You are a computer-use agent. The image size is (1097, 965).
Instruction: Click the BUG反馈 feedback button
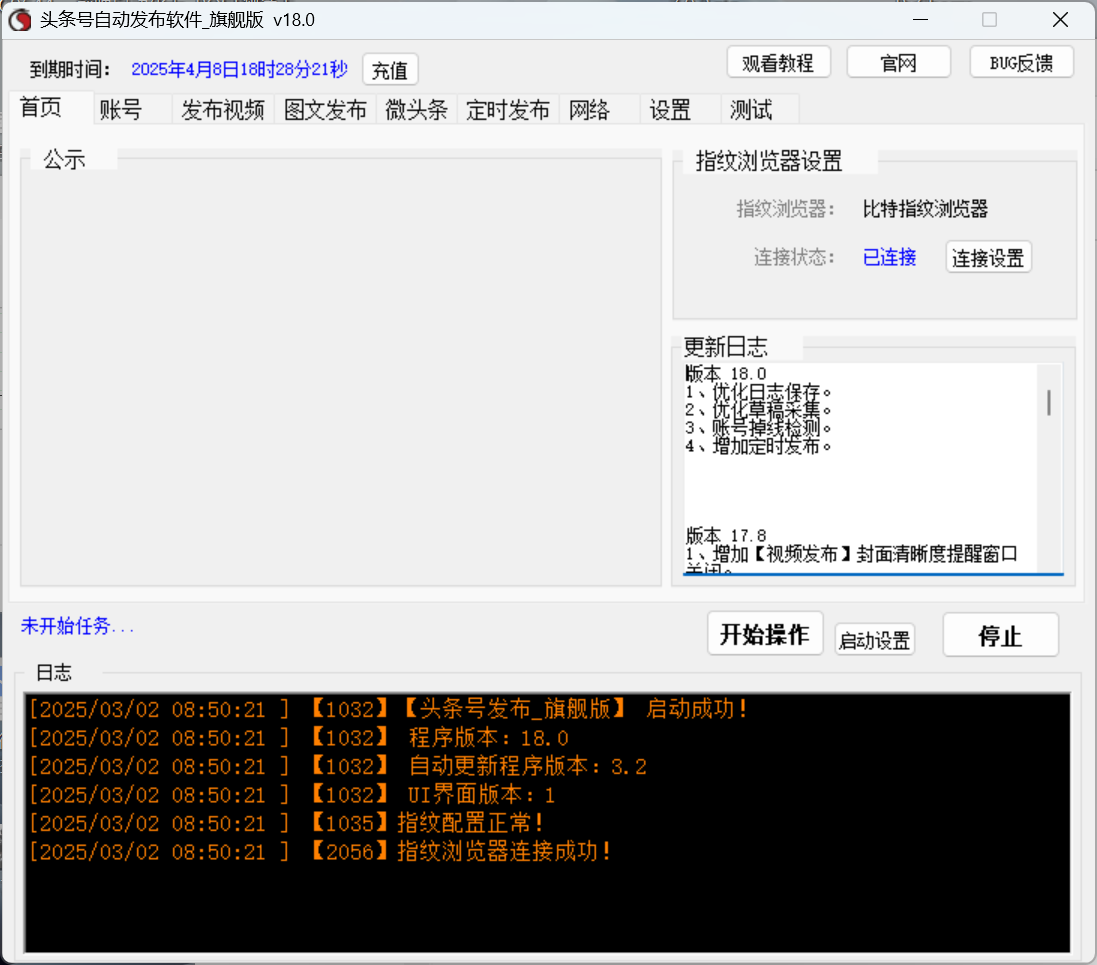click(x=1021, y=63)
